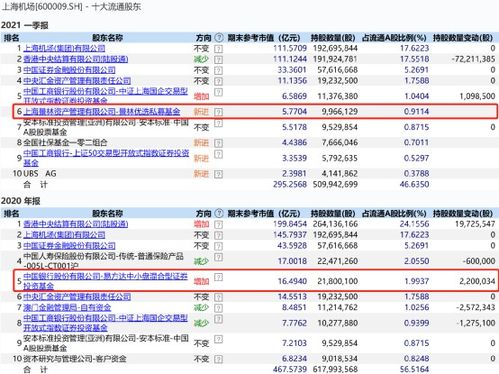Image resolution: width=499 pixels, height=374 pixels.
Task: Click the question icon in the 中国人寿保险股份有限公司 row
Action: click(218, 257)
